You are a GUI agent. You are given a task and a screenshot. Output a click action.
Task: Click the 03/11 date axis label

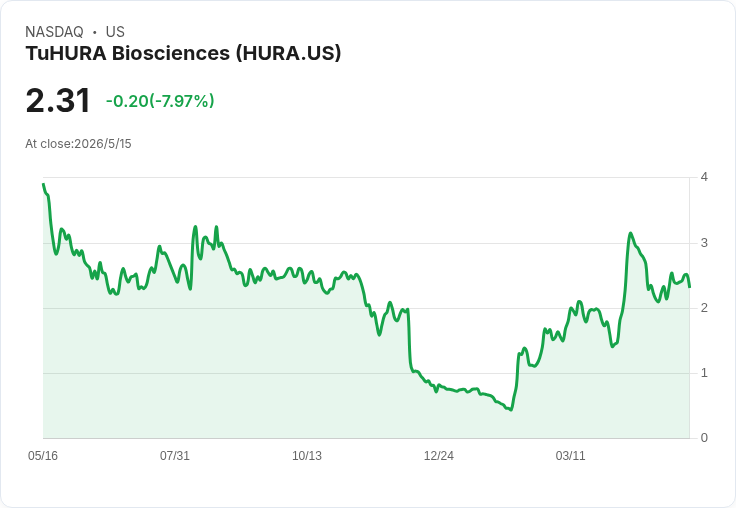[570, 455]
